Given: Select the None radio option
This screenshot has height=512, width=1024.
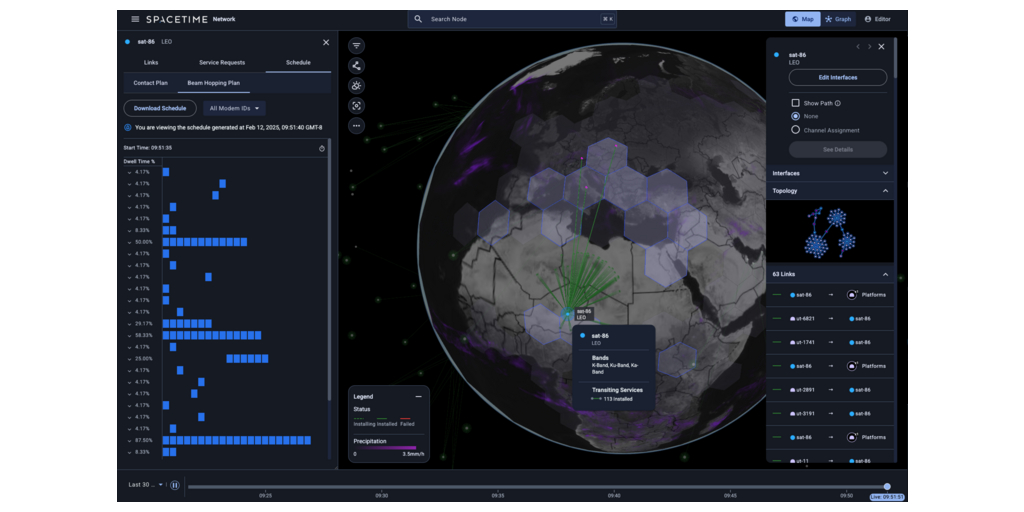Looking at the screenshot, I should [x=795, y=116].
